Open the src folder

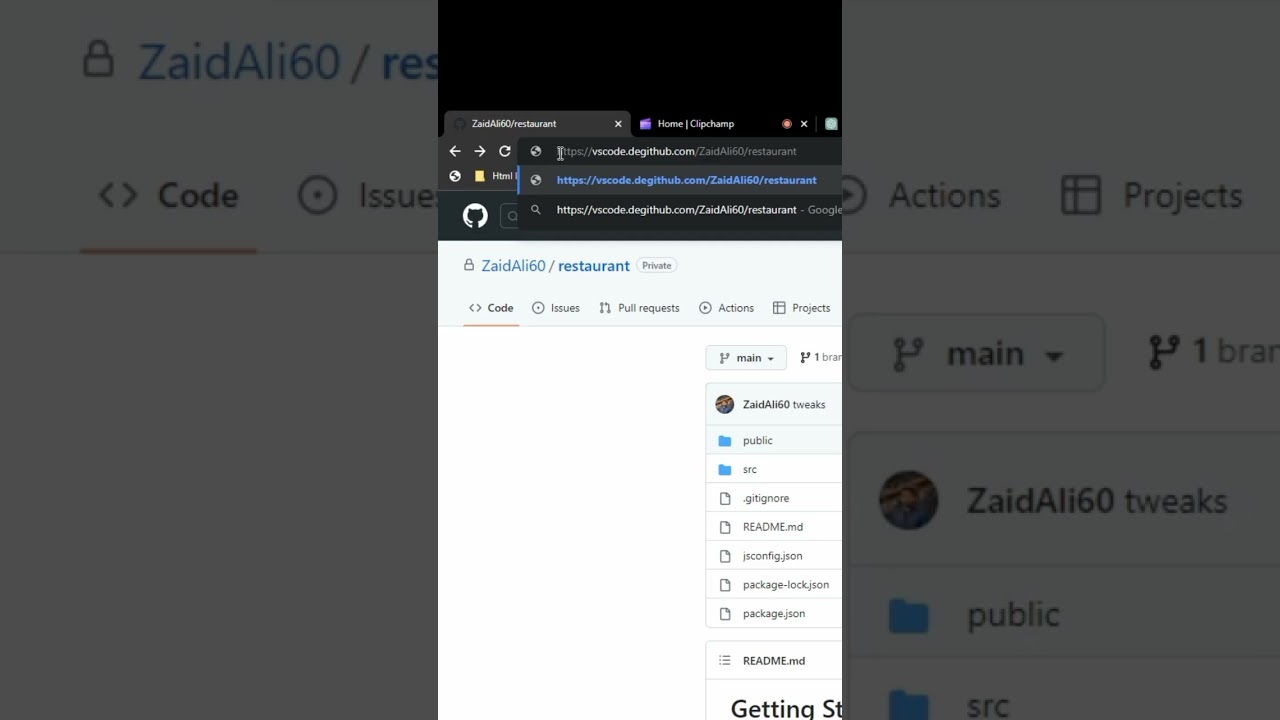tap(750, 469)
